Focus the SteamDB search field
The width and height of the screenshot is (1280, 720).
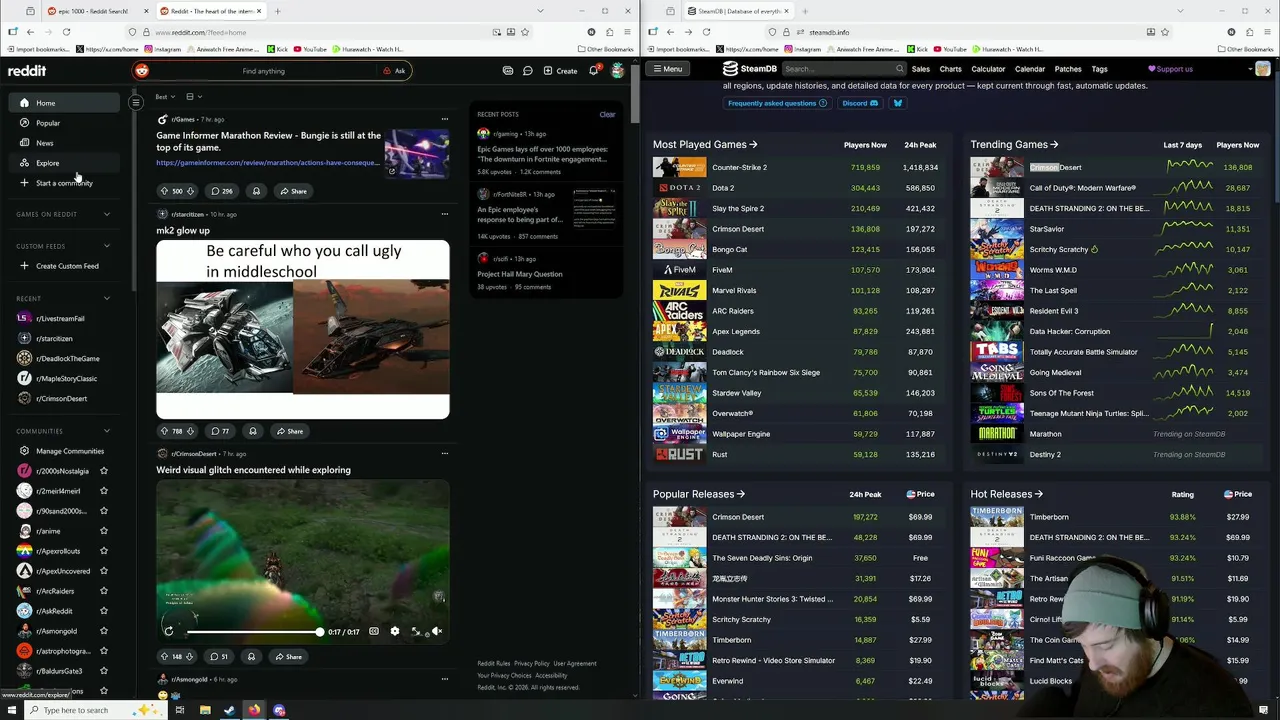tap(843, 69)
